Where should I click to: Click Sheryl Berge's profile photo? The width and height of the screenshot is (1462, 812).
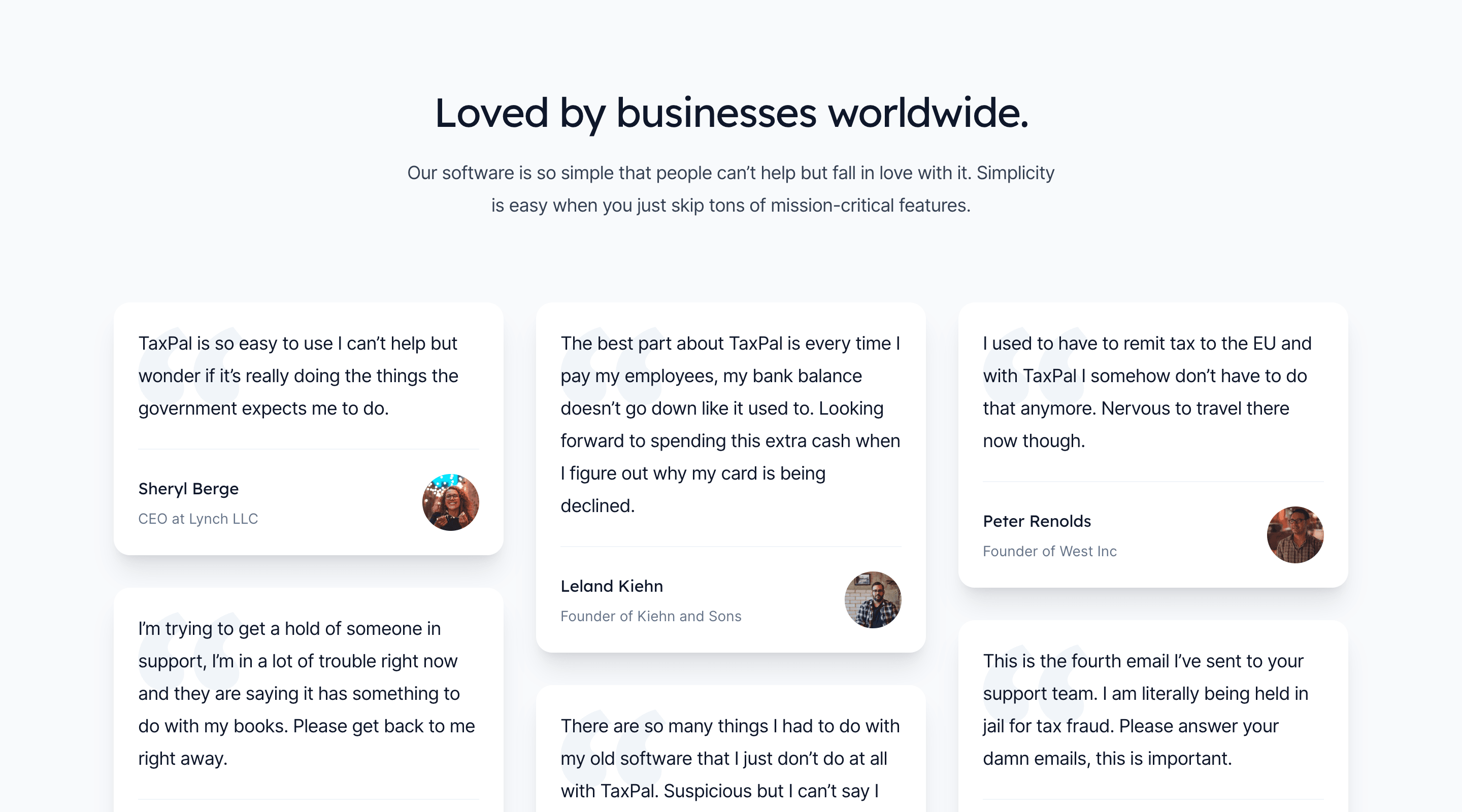(x=450, y=503)
